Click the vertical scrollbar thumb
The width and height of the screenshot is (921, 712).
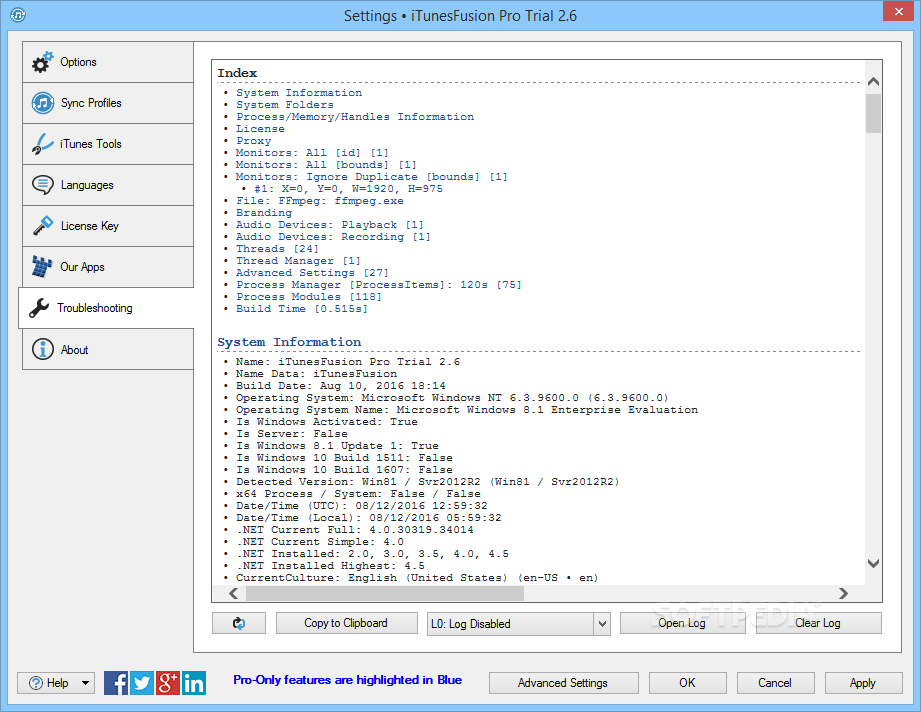(873, 113)
